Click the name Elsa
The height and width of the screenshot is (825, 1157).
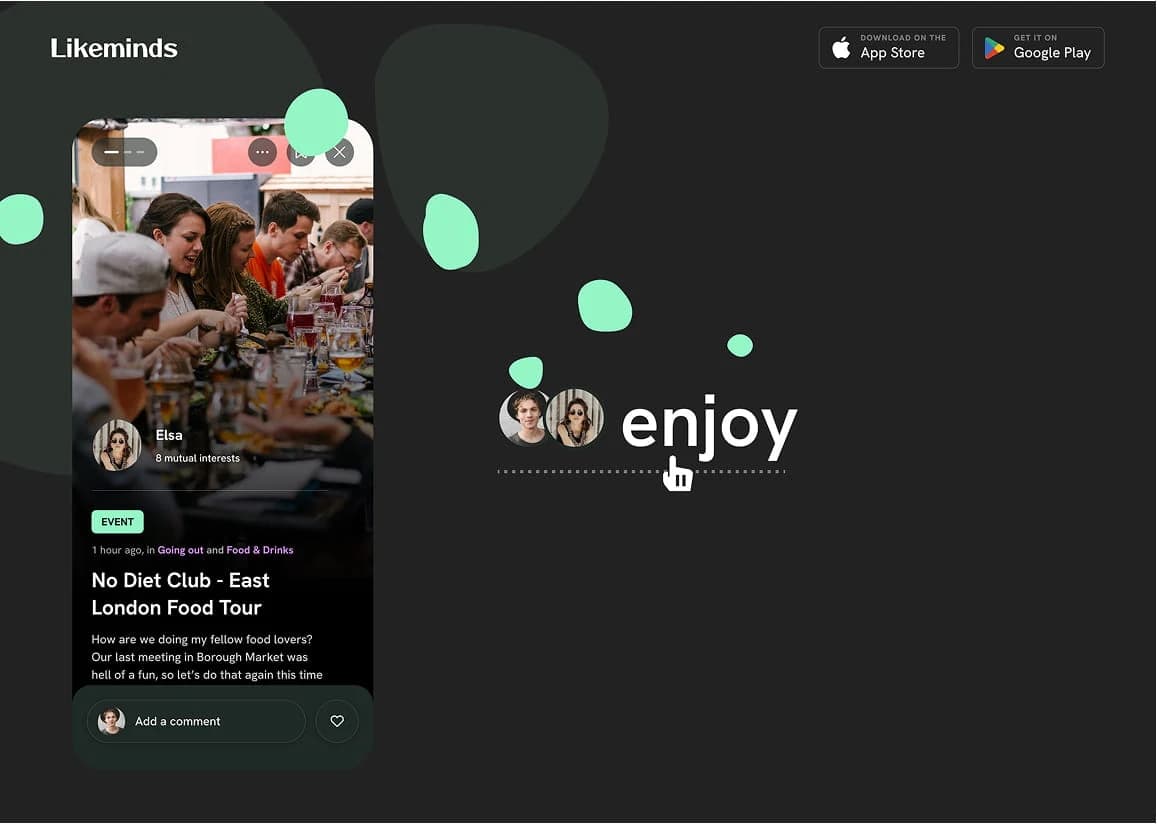[x=169, y=435]
